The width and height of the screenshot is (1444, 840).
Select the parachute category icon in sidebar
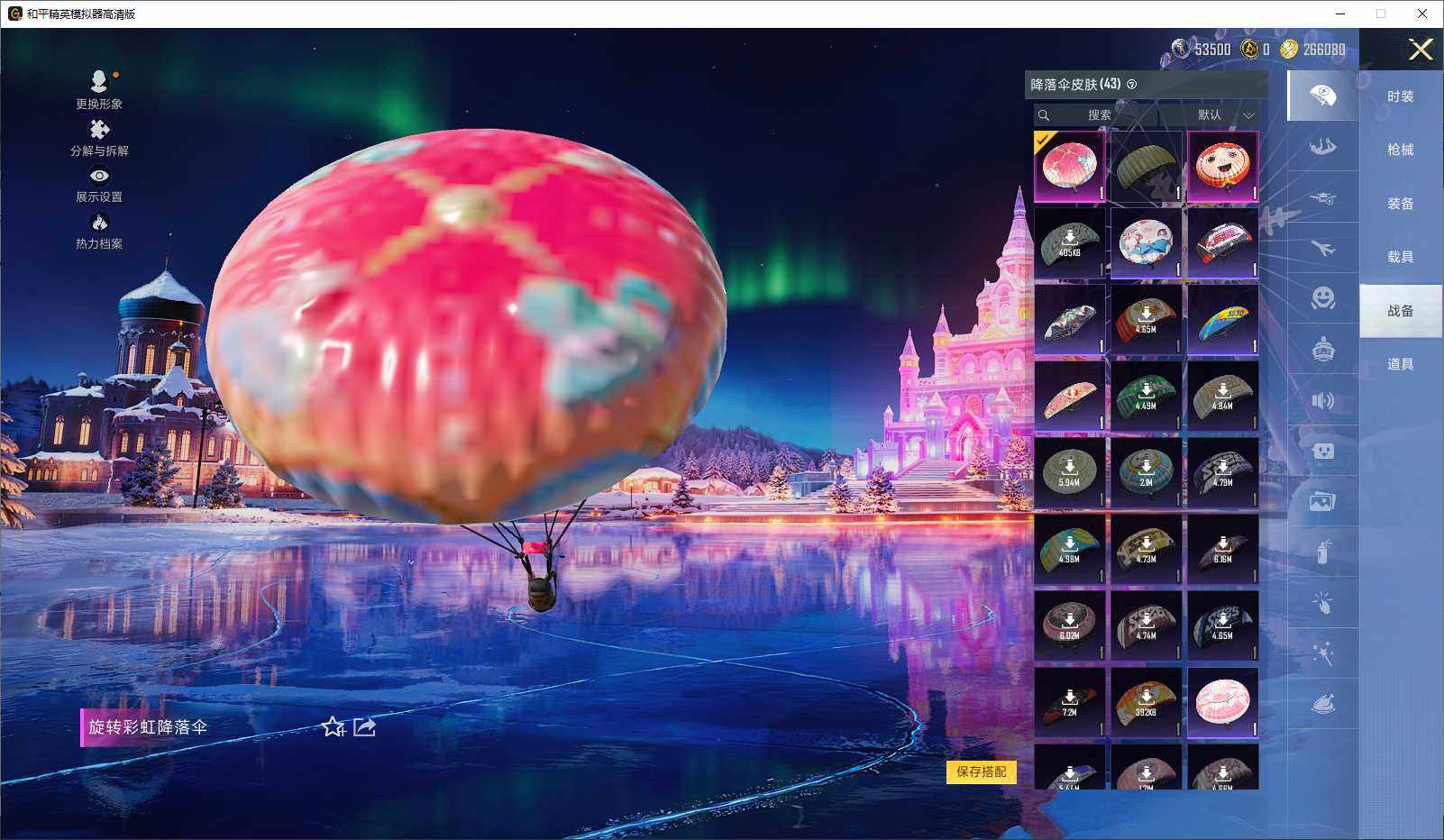(x=1322, y=96)
